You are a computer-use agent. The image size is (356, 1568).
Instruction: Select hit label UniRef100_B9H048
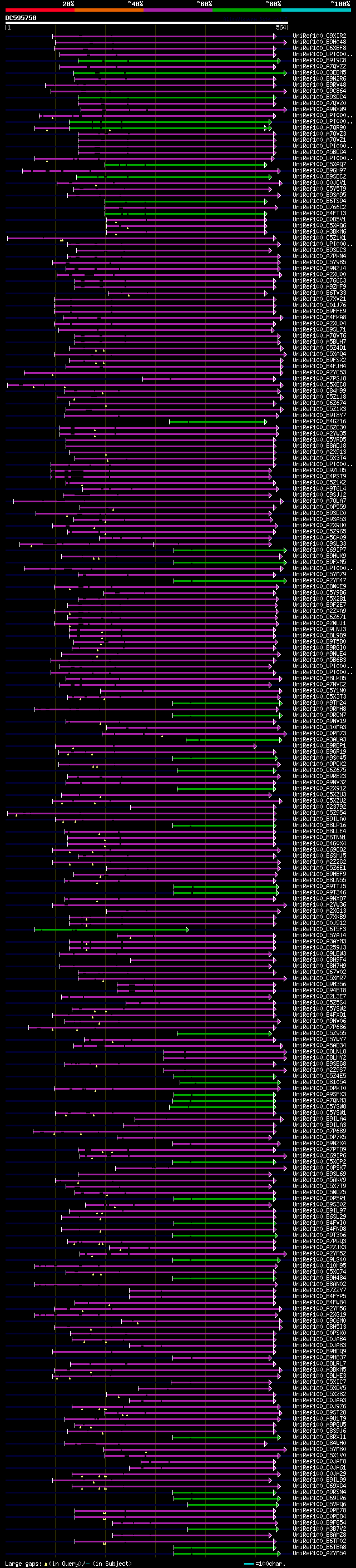coord(319,42)
